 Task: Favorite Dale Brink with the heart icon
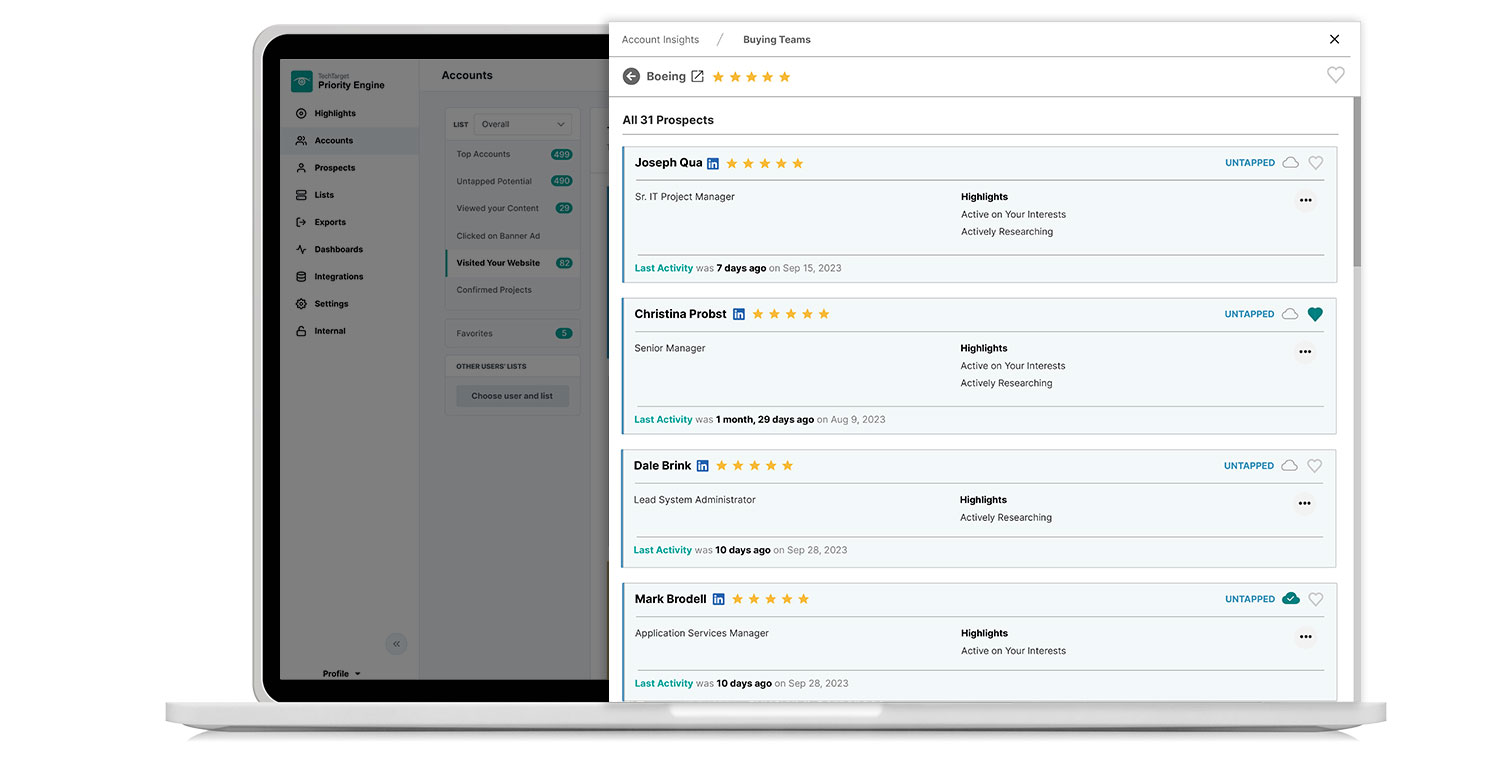point(1315,466)
